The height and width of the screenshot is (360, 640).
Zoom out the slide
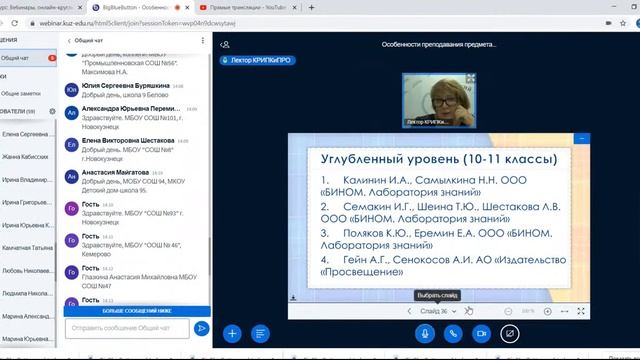click(x=508, y=311)
